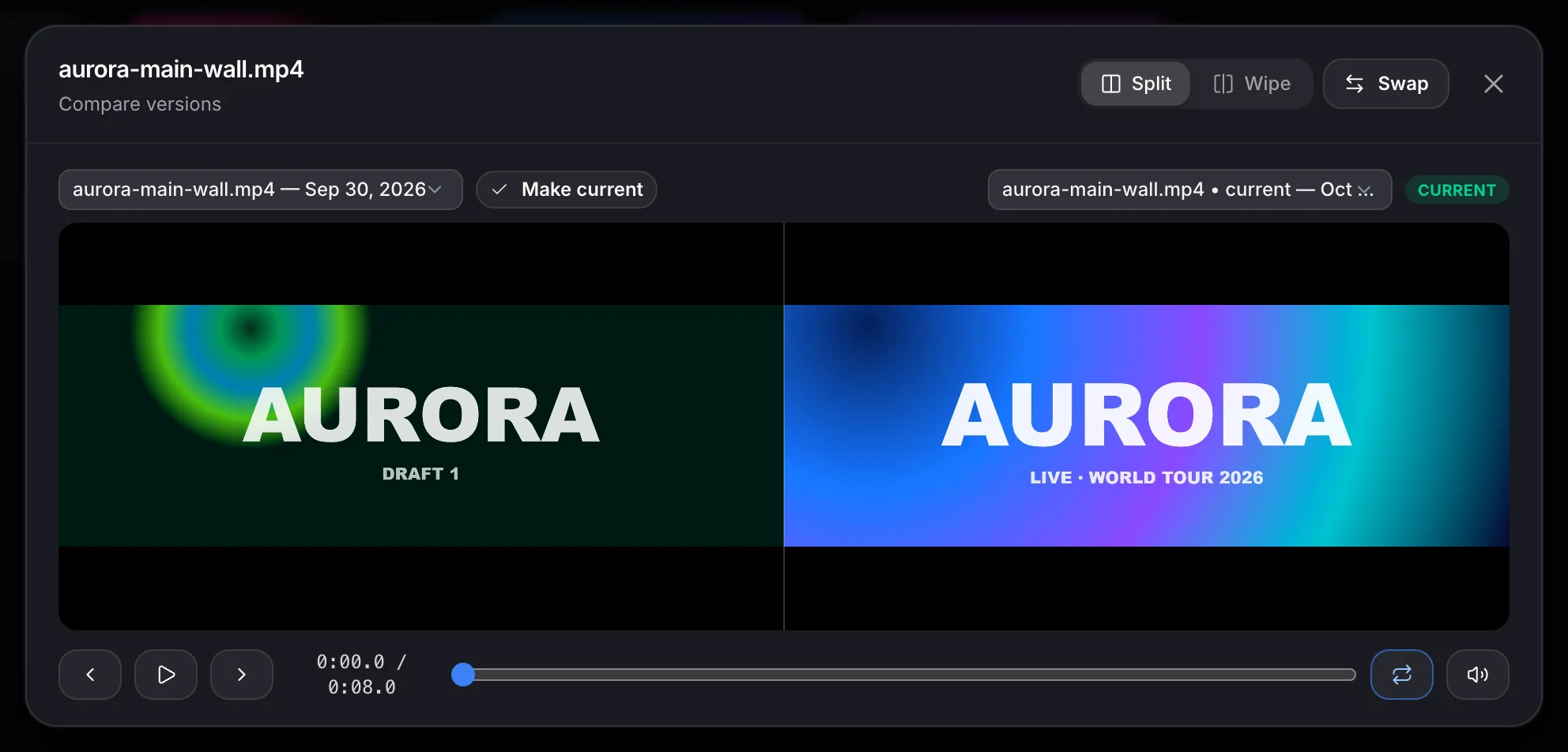Click the playback scrubber handle
The height and width of the screenshot is (752, 1568).
point(463,675)
